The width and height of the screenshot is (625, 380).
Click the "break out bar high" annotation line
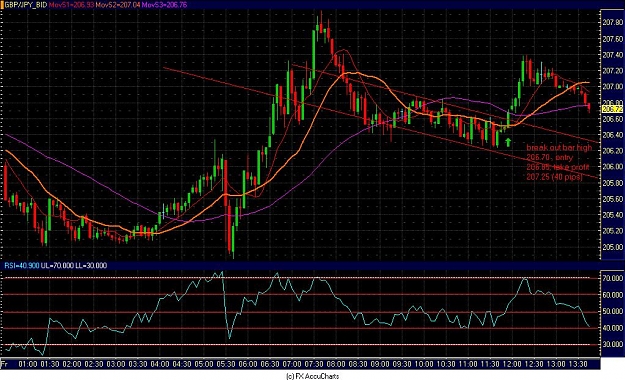pos(559,148)
